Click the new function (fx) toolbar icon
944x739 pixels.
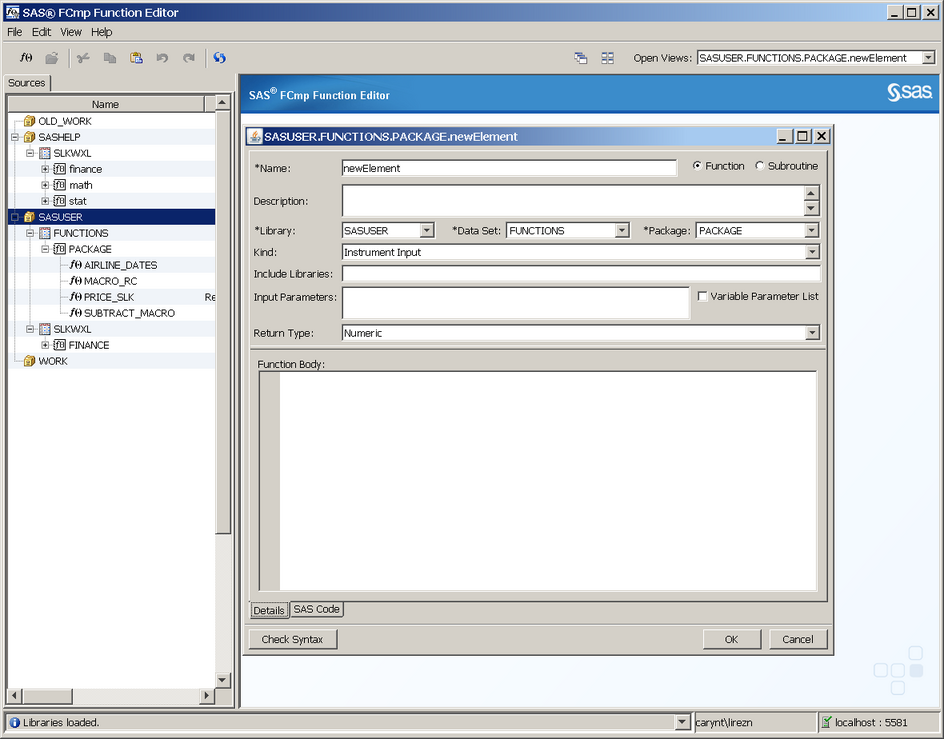click(x=26, y=58)
